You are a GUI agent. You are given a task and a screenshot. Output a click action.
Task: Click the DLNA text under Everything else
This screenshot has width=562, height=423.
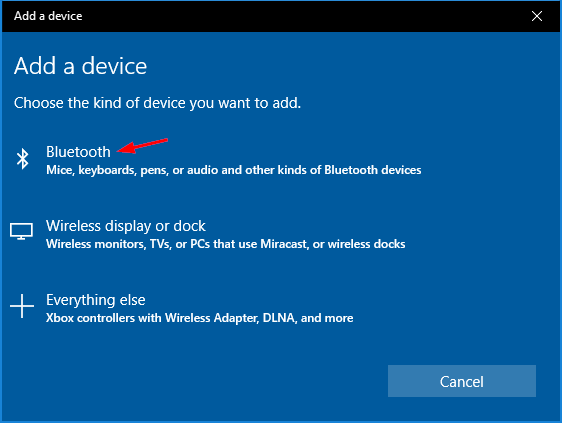[x=278, y=318]
